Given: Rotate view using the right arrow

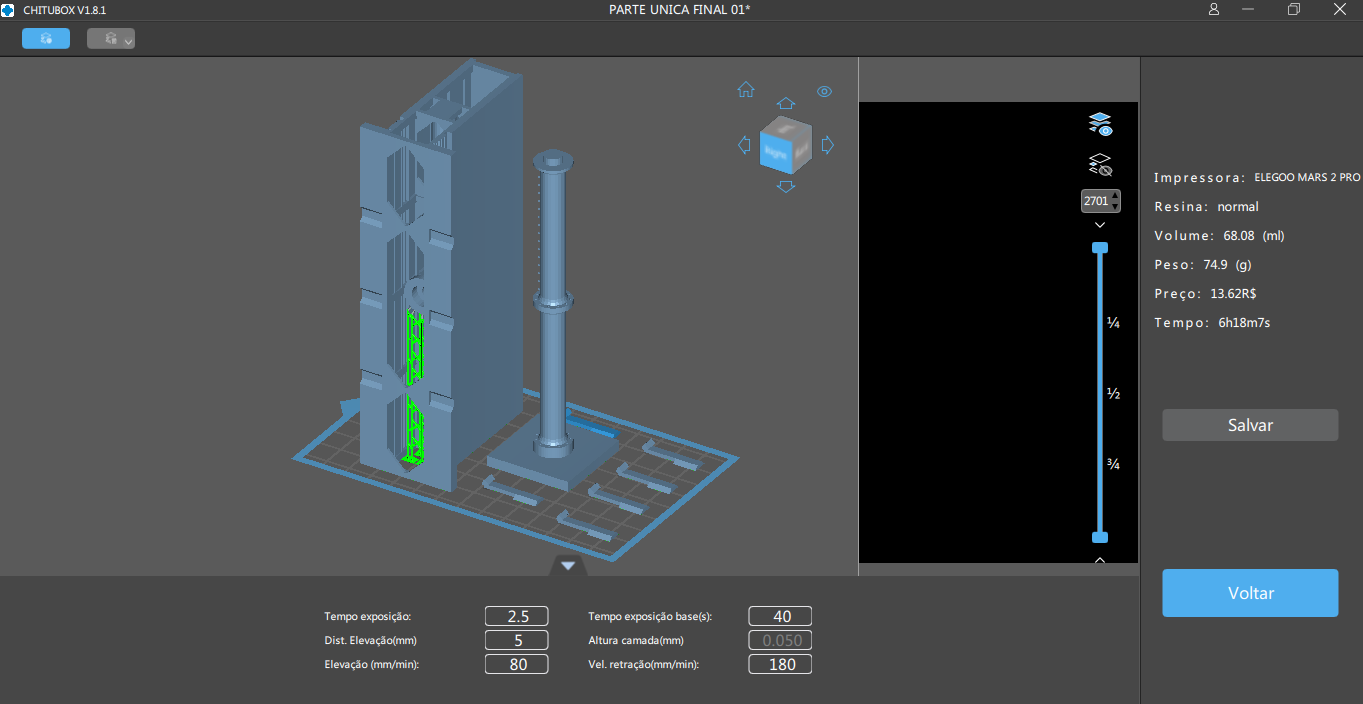Looking at the screenshot, I should click(828, 146).
